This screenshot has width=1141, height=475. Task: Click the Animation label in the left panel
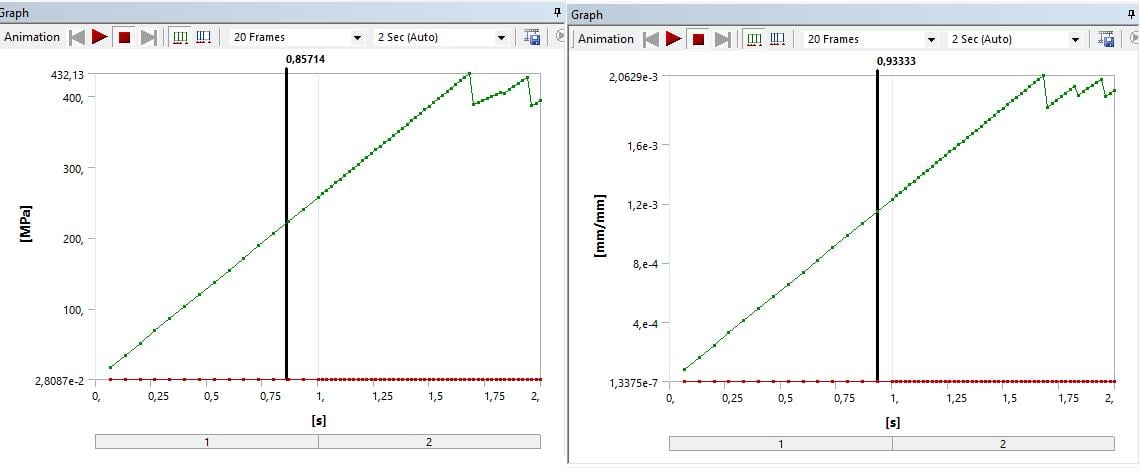click(x=32, y=37)
